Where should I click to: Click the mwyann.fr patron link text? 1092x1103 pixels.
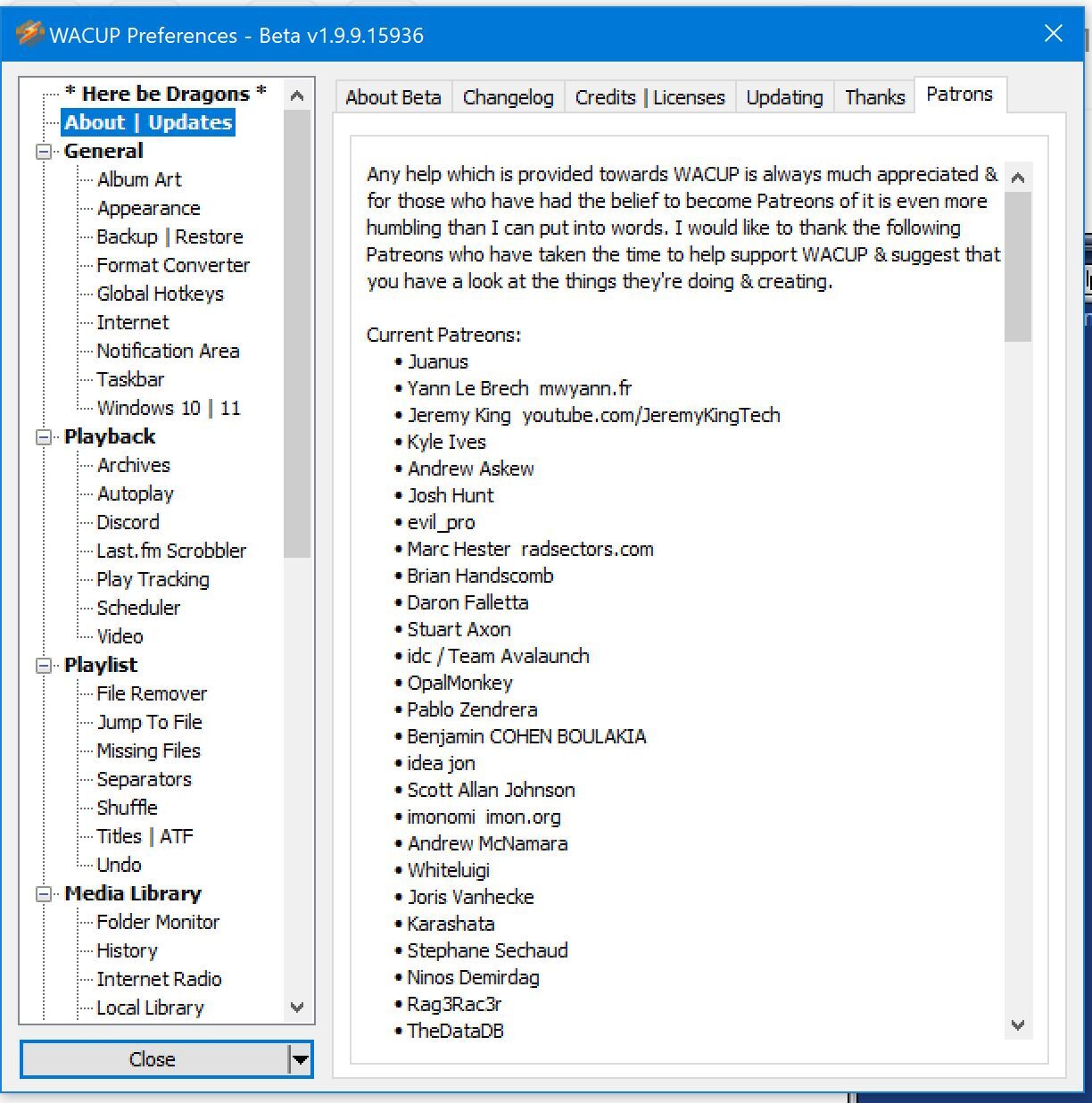point(585,388)
